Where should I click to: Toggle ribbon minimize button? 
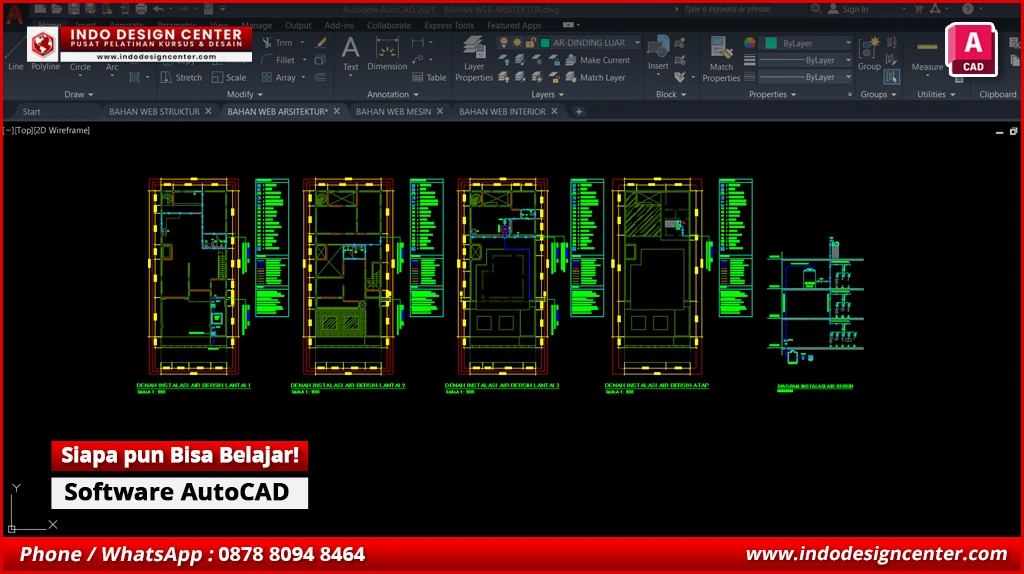point(569,25)
